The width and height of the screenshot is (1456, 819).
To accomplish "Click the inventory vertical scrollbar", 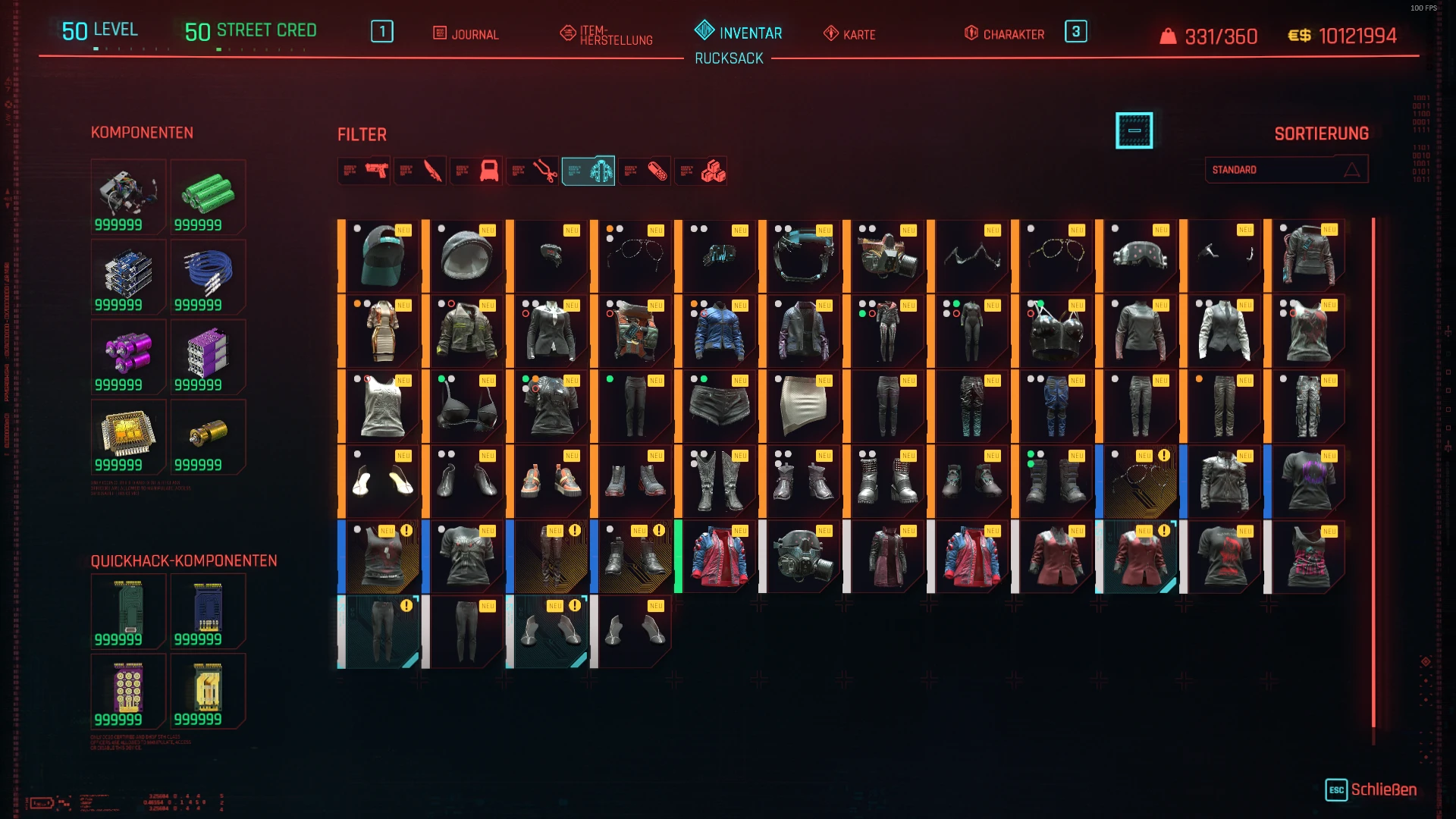I will [x=1373, y=472].
